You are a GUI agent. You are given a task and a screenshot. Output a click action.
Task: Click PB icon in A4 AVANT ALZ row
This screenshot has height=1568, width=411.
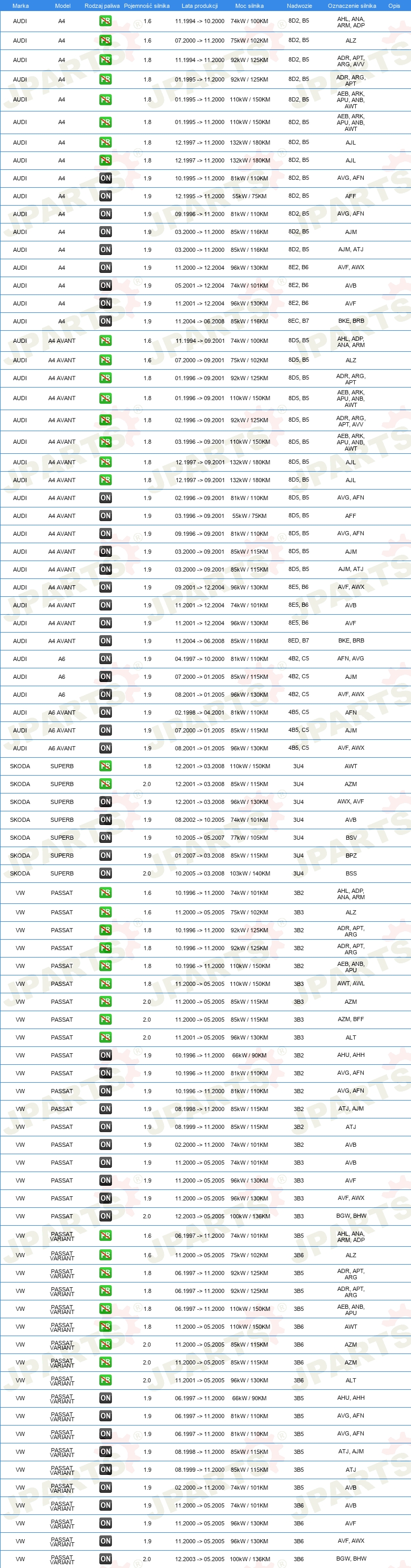coord(105,360)
